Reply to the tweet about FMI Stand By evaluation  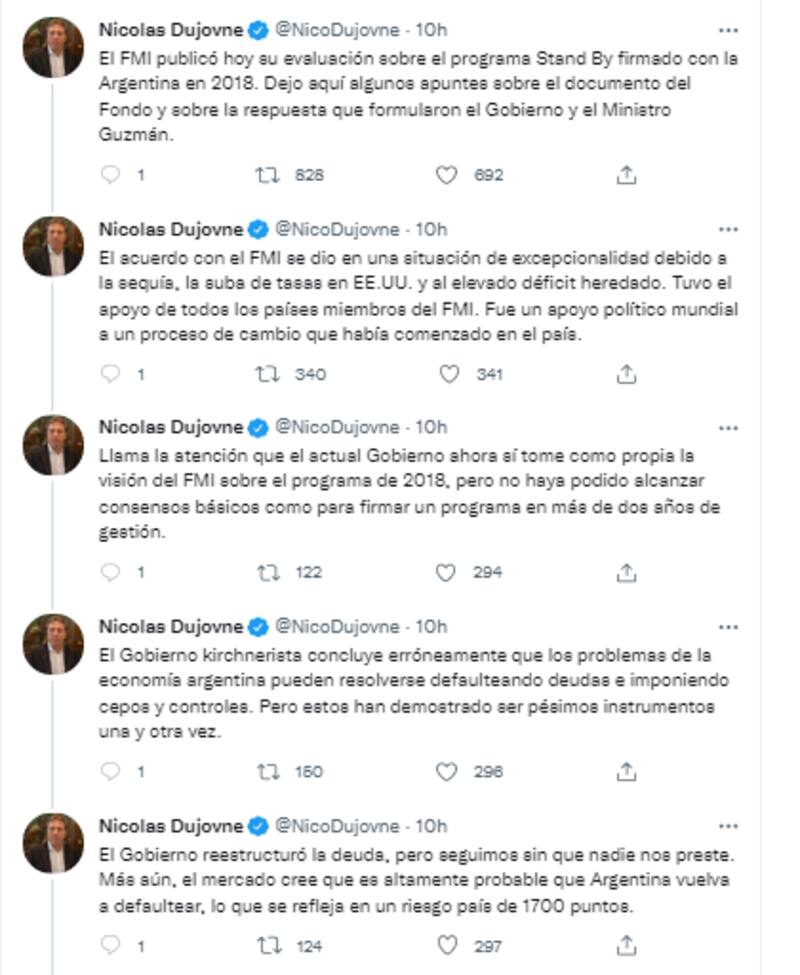click(x=112, y=175)
